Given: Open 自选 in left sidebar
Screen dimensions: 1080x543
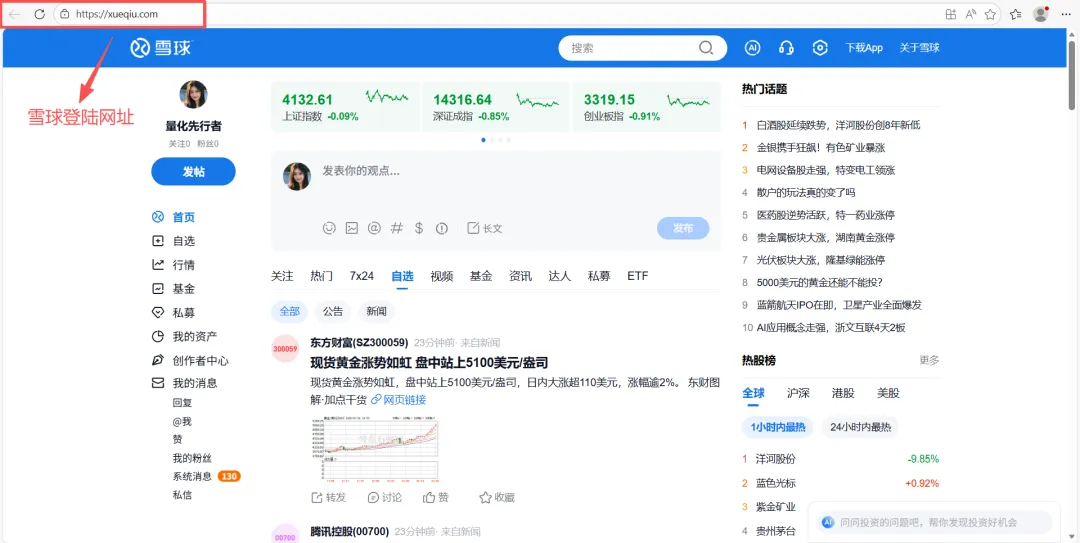Looking at the screenshot, I should tap(174, 241).
